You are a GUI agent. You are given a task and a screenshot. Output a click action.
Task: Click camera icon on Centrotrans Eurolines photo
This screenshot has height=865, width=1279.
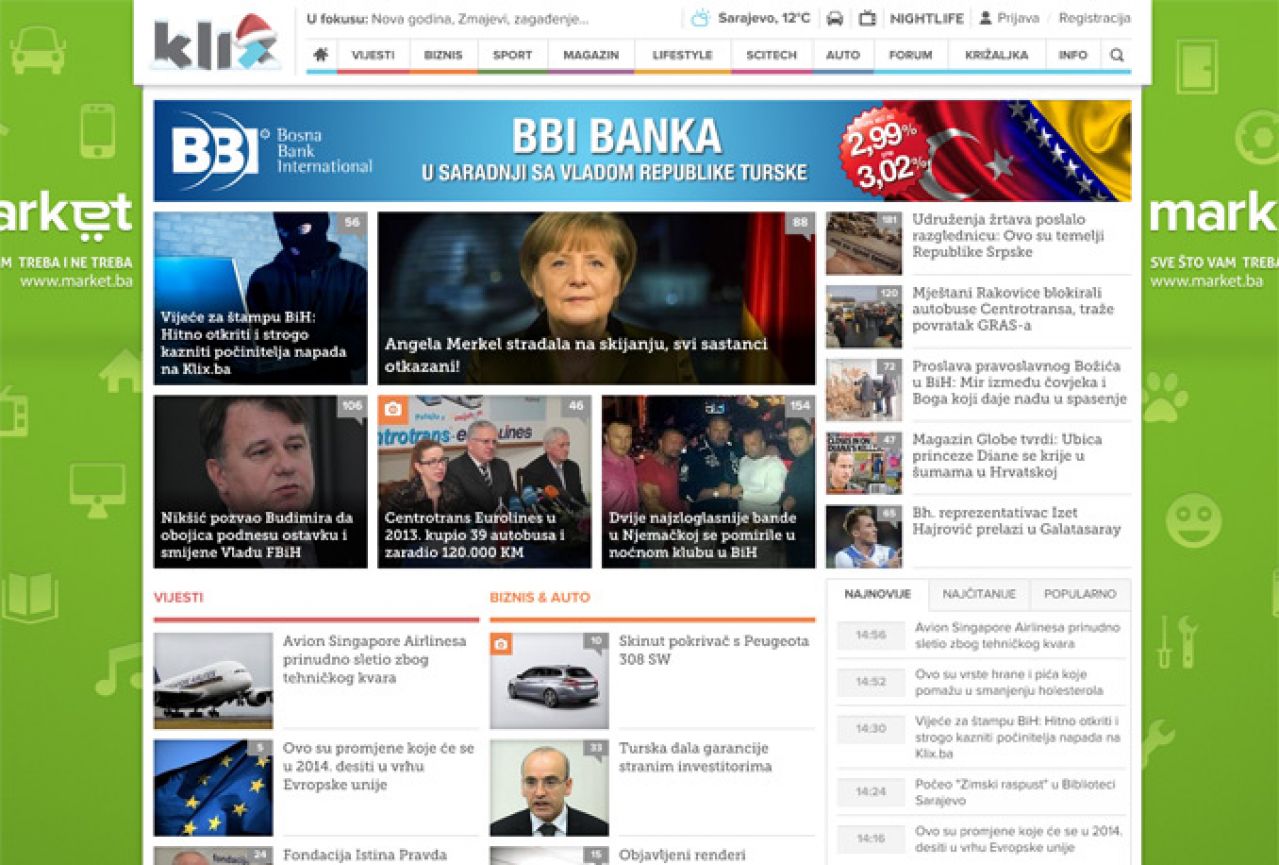click(x=393, y=409)
